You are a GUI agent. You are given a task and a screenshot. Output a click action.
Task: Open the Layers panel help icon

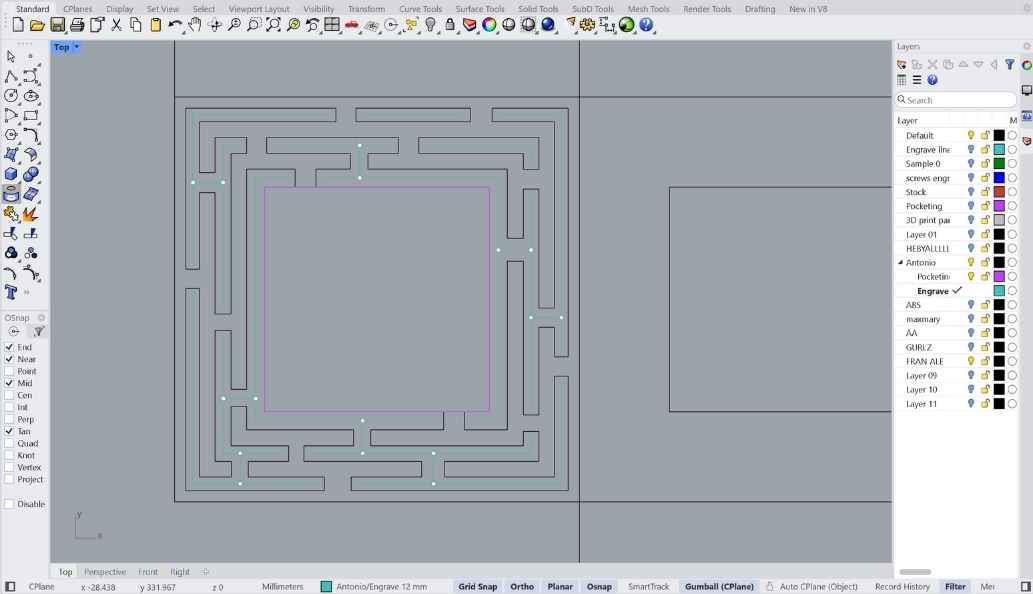[932, 80]
